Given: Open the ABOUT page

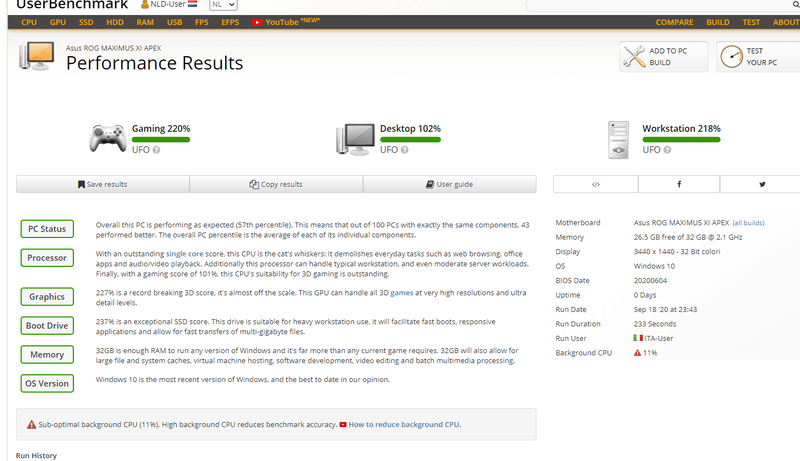Looking at the screenshot, I should point(786,22).
